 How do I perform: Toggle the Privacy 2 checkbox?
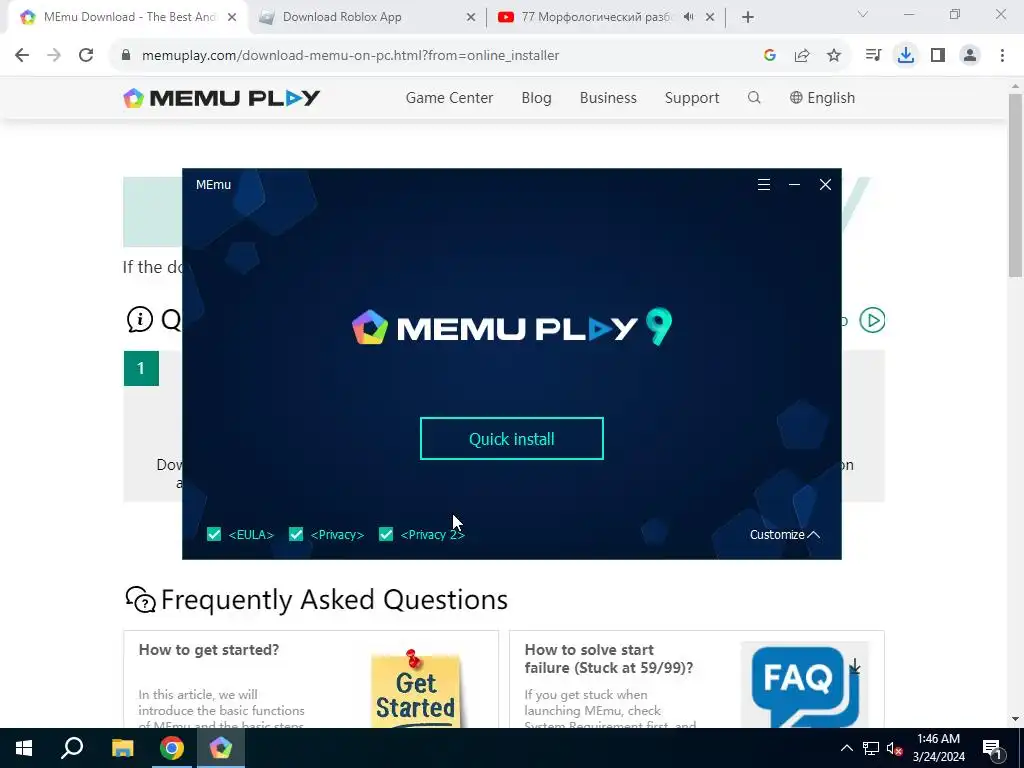pos(386,534)
